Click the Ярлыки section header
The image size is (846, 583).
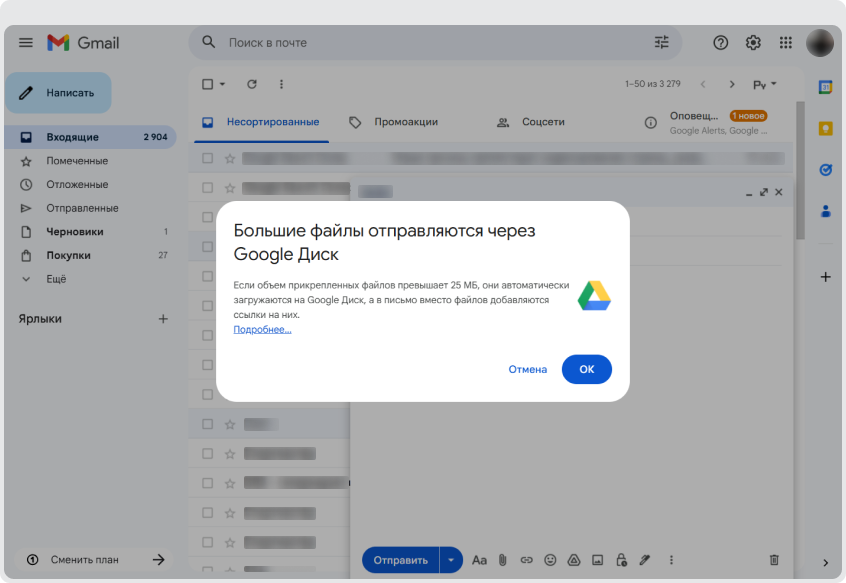pyautogui.click(x=40, y=319)
